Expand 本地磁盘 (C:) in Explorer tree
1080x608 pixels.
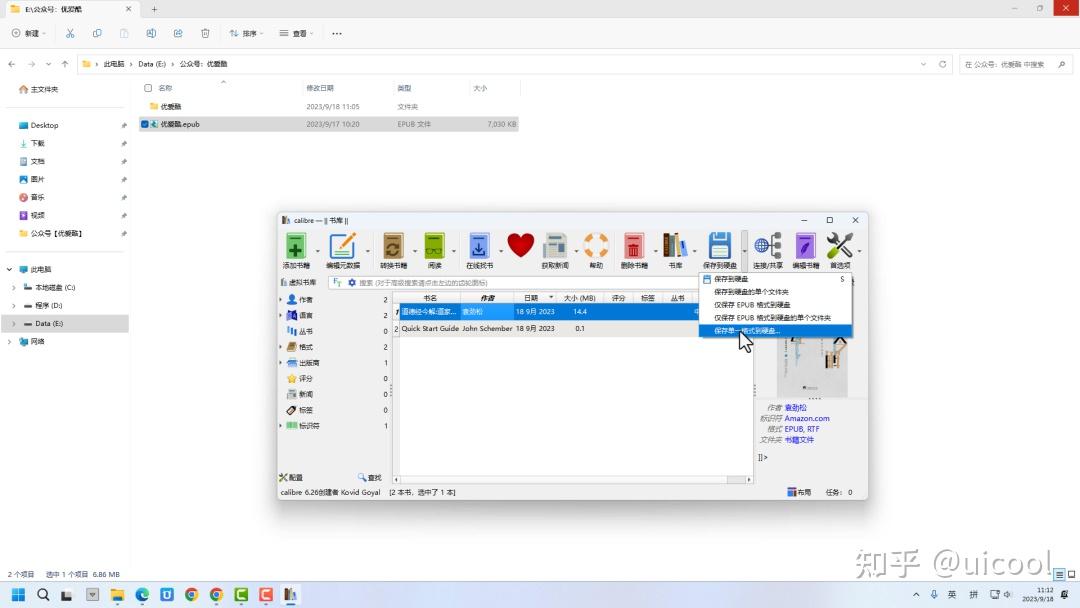14,288
